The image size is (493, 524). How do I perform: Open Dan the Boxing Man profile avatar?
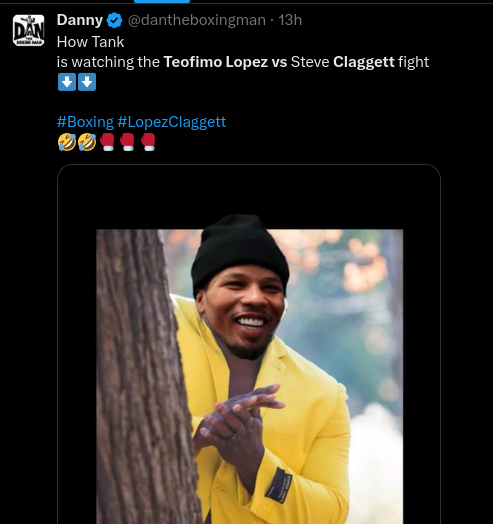[x=28, y=30]
